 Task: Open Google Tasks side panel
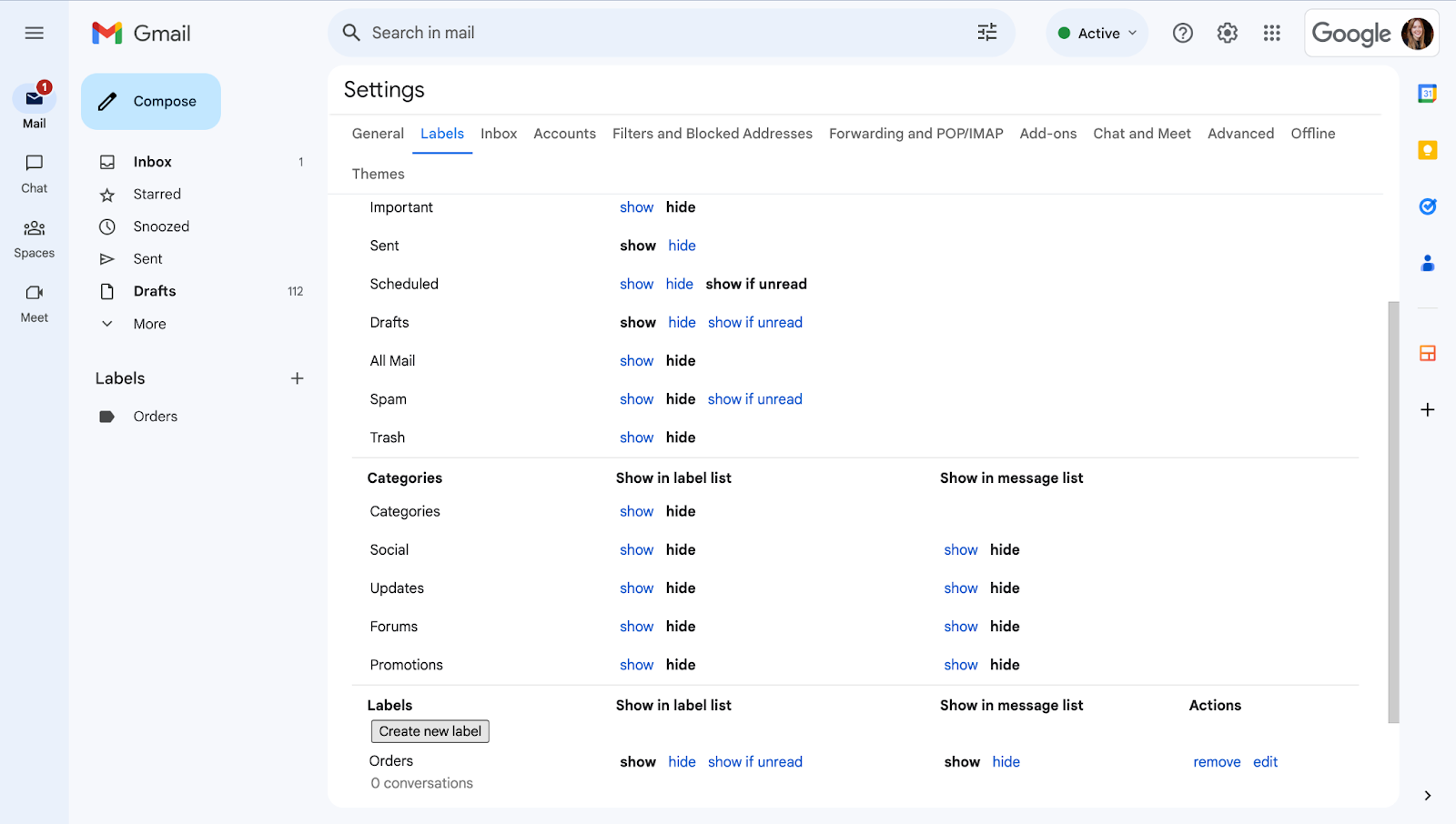coord(1428,206)
